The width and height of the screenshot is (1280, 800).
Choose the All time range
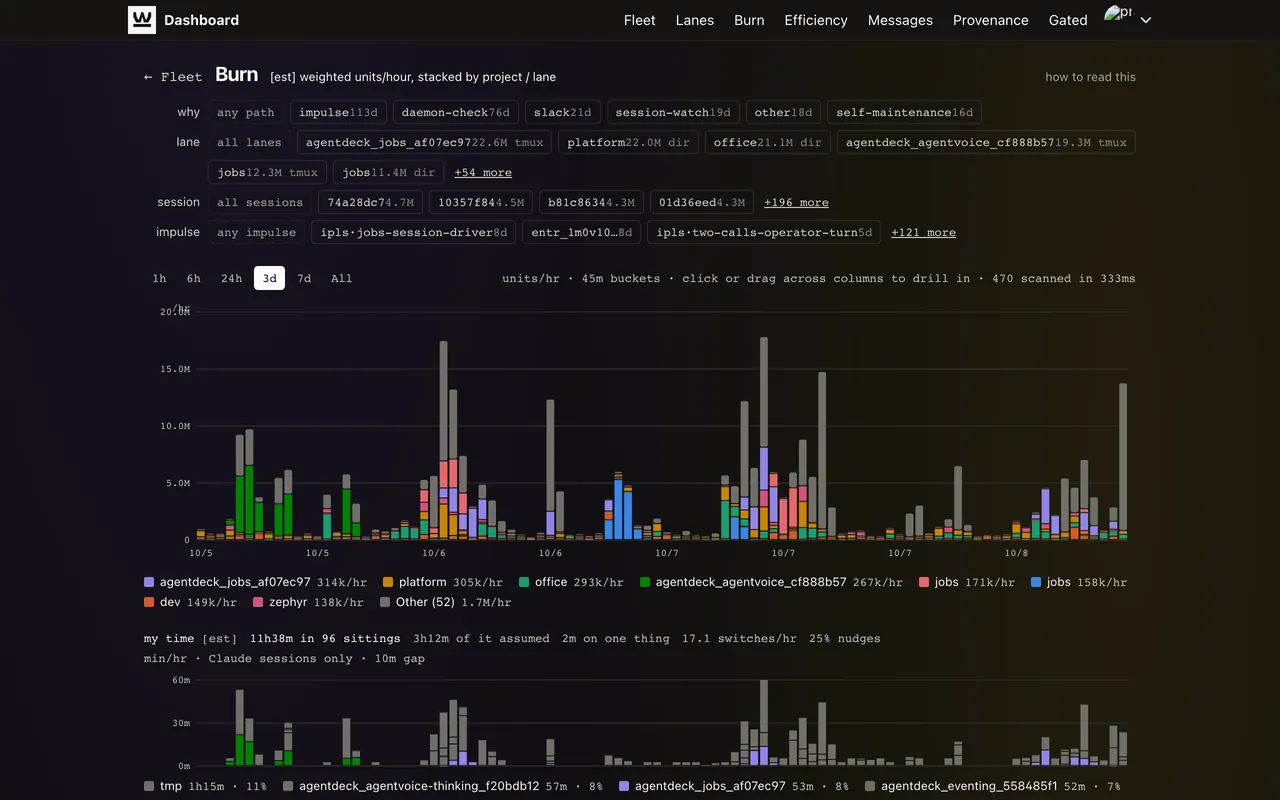coord(342,278)
